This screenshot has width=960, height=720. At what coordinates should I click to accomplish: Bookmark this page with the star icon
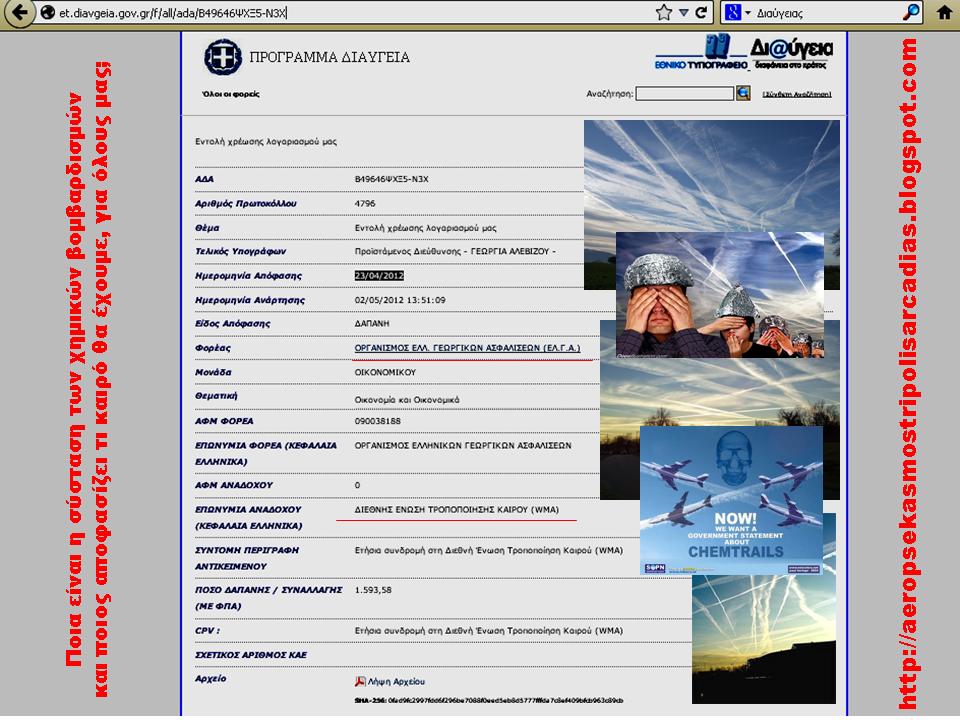pyautogui.click(x=664, y=12)
